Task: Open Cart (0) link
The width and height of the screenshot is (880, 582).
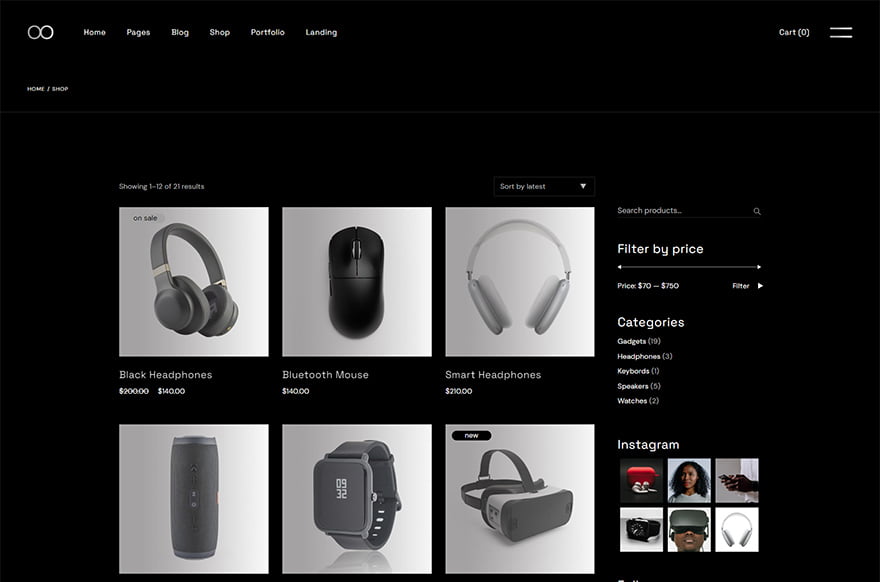Action: pyautogui.click(x=794, y=32)
